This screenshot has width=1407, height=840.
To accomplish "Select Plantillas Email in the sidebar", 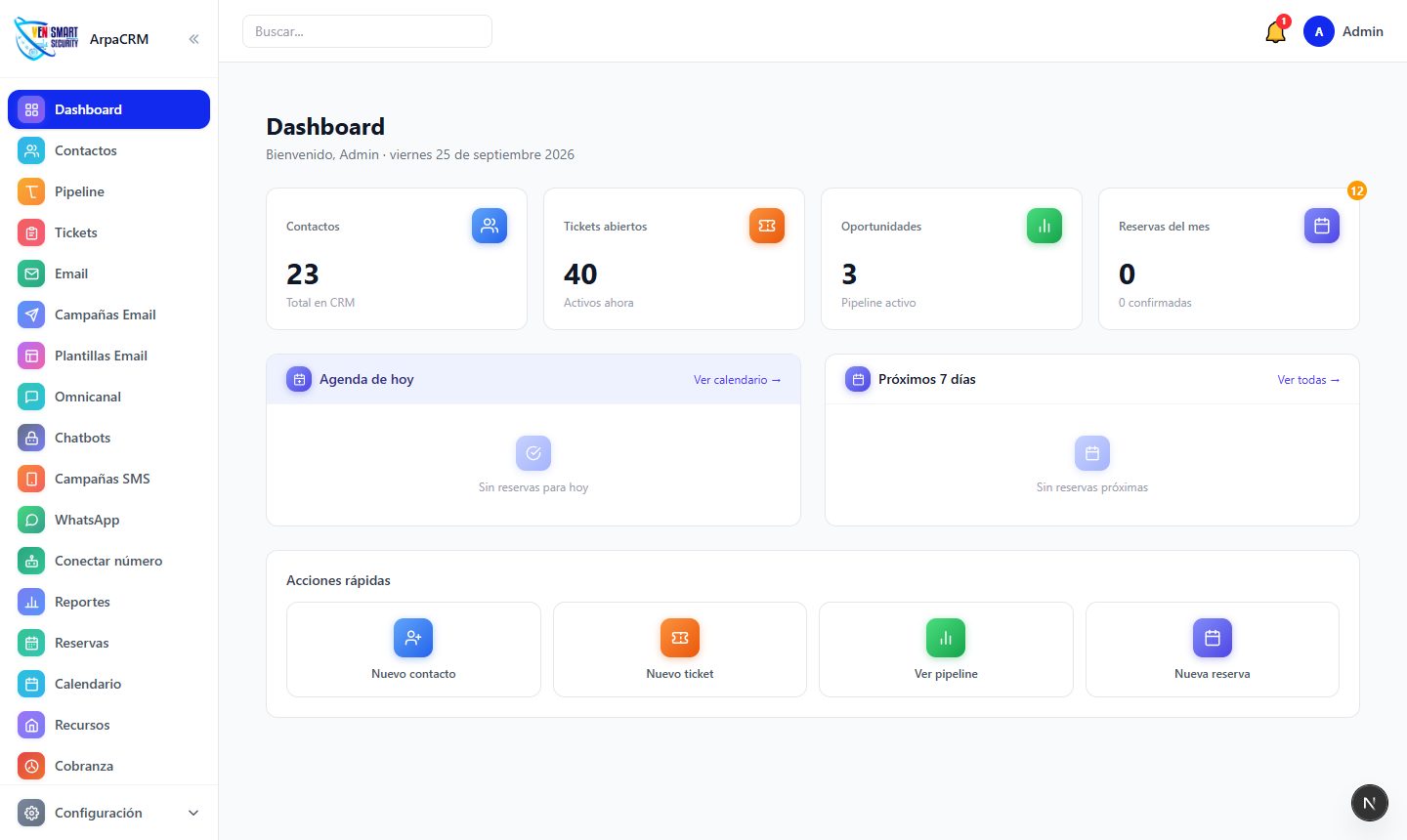I will (x=108, y=356).
